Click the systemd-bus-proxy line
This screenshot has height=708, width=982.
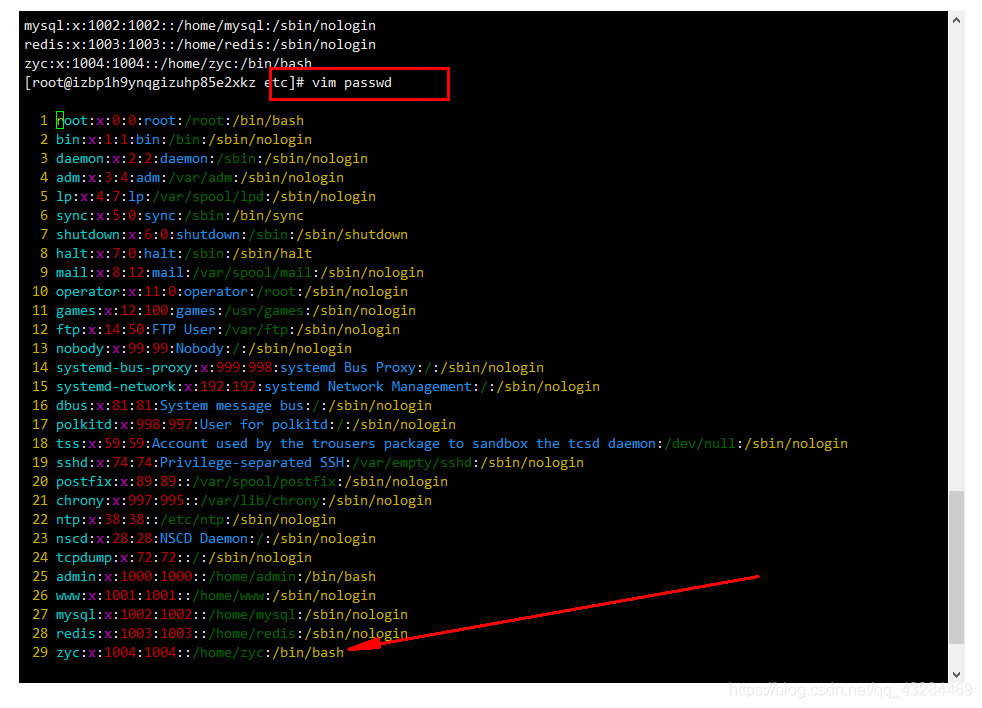300,368
